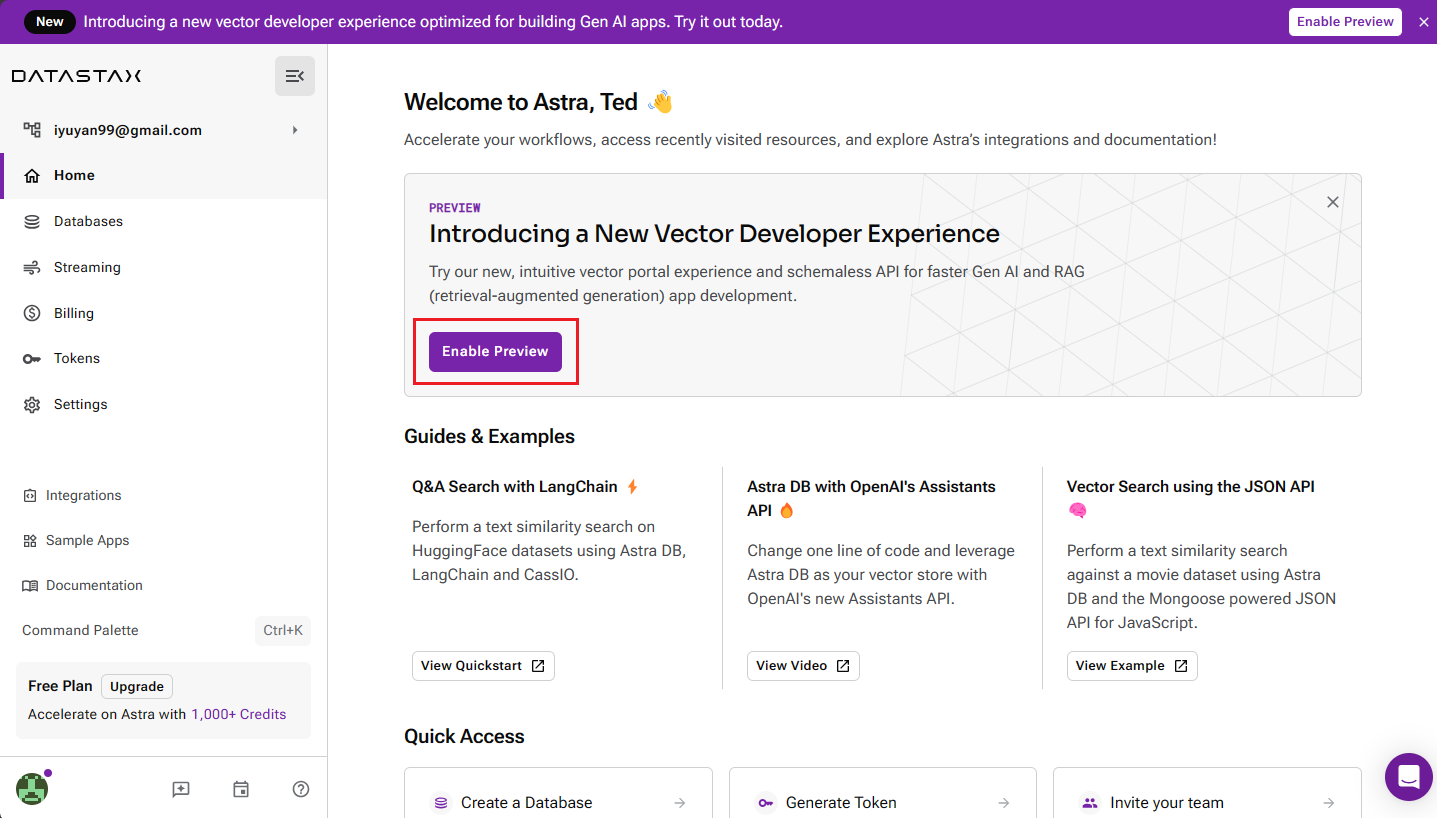Click the DataStax logo

76,76
